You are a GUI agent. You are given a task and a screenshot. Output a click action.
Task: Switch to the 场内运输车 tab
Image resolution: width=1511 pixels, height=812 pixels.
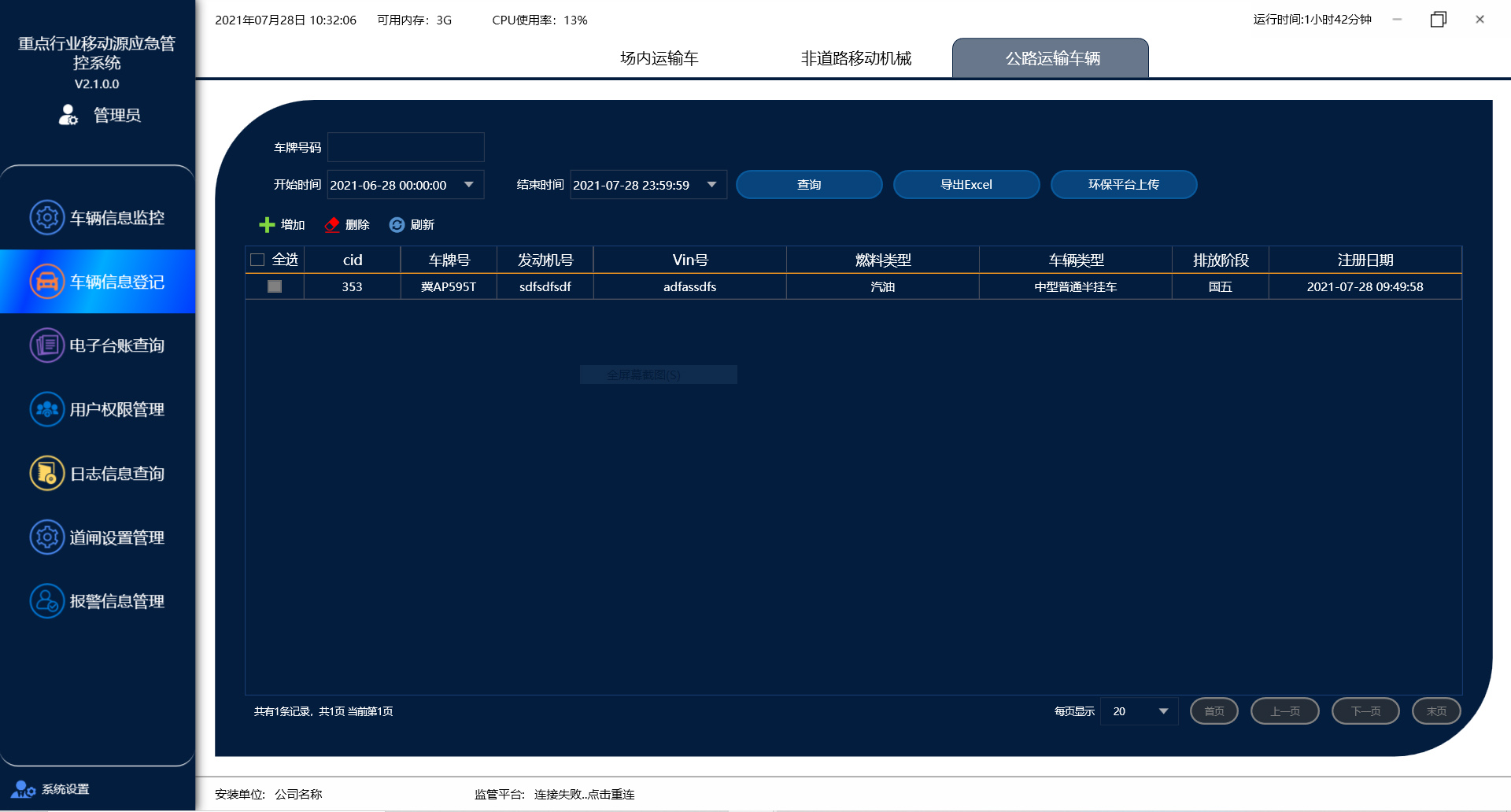(x=659, y=58)
